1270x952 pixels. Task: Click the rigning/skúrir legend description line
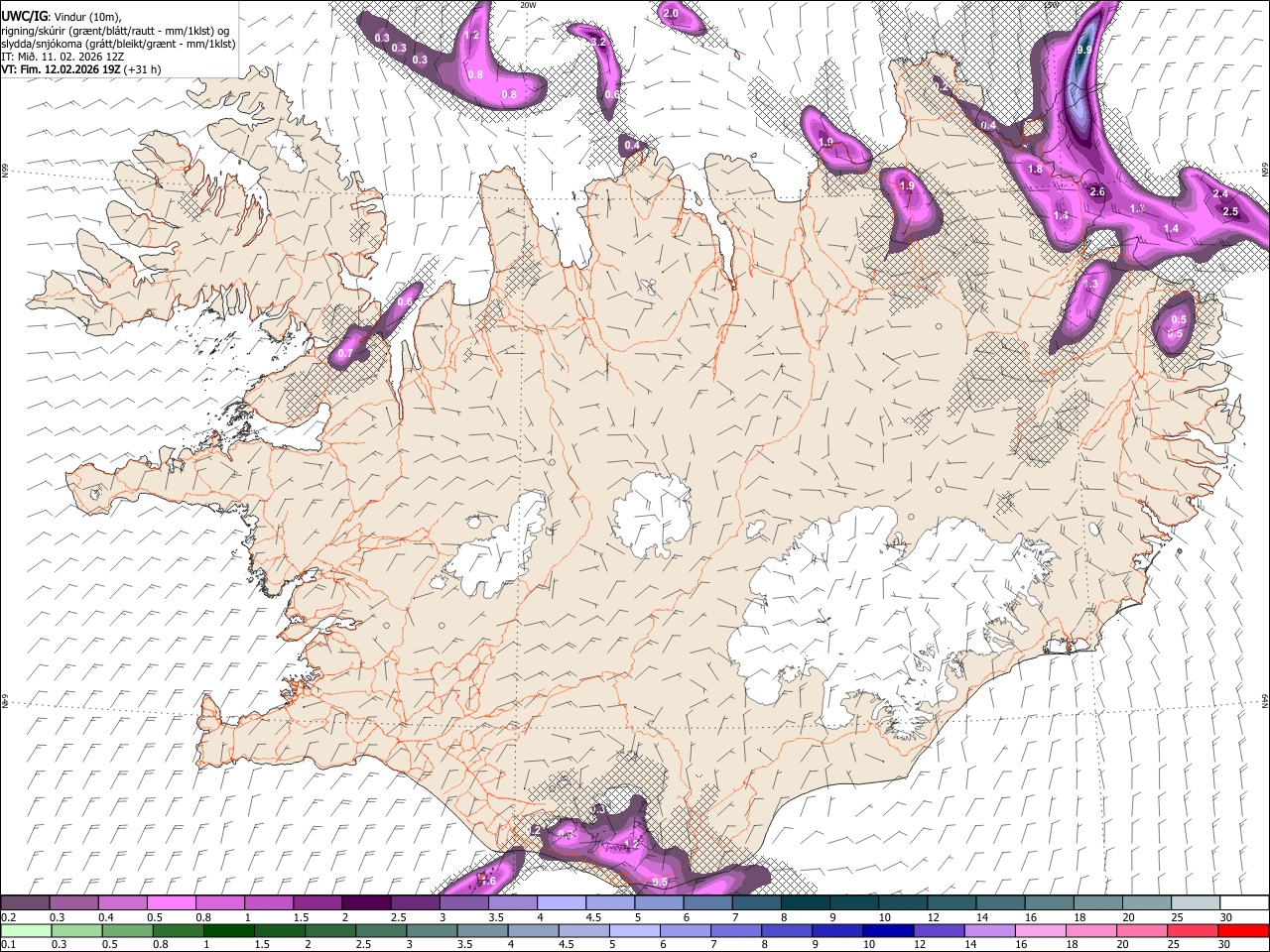(115, 30)
